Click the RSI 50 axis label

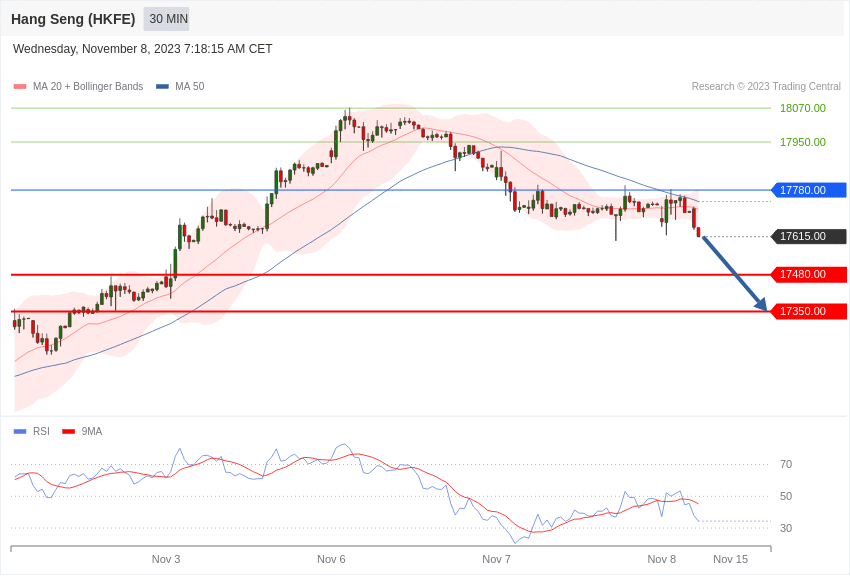point(786,496)
